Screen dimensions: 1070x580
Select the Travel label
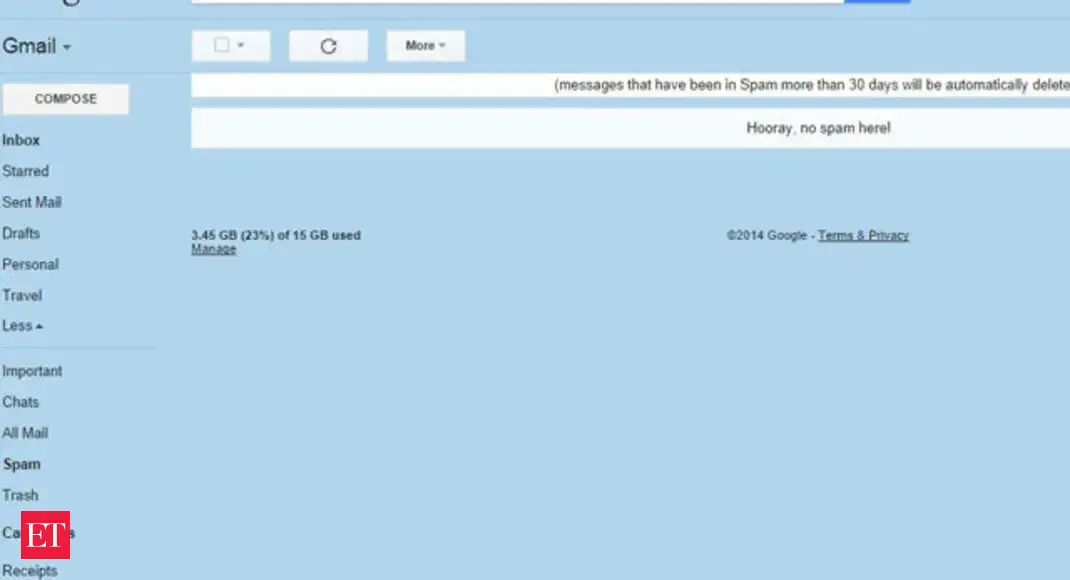[22, 295]
